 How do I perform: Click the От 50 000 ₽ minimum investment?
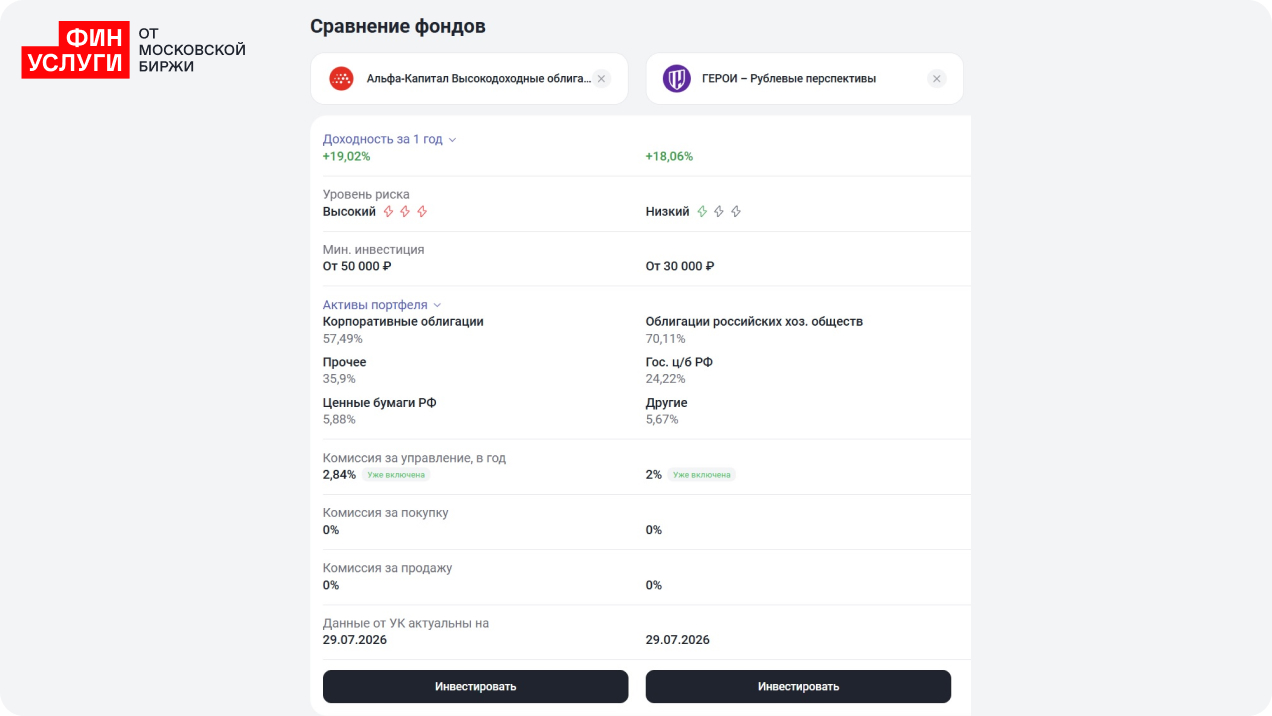357,266
